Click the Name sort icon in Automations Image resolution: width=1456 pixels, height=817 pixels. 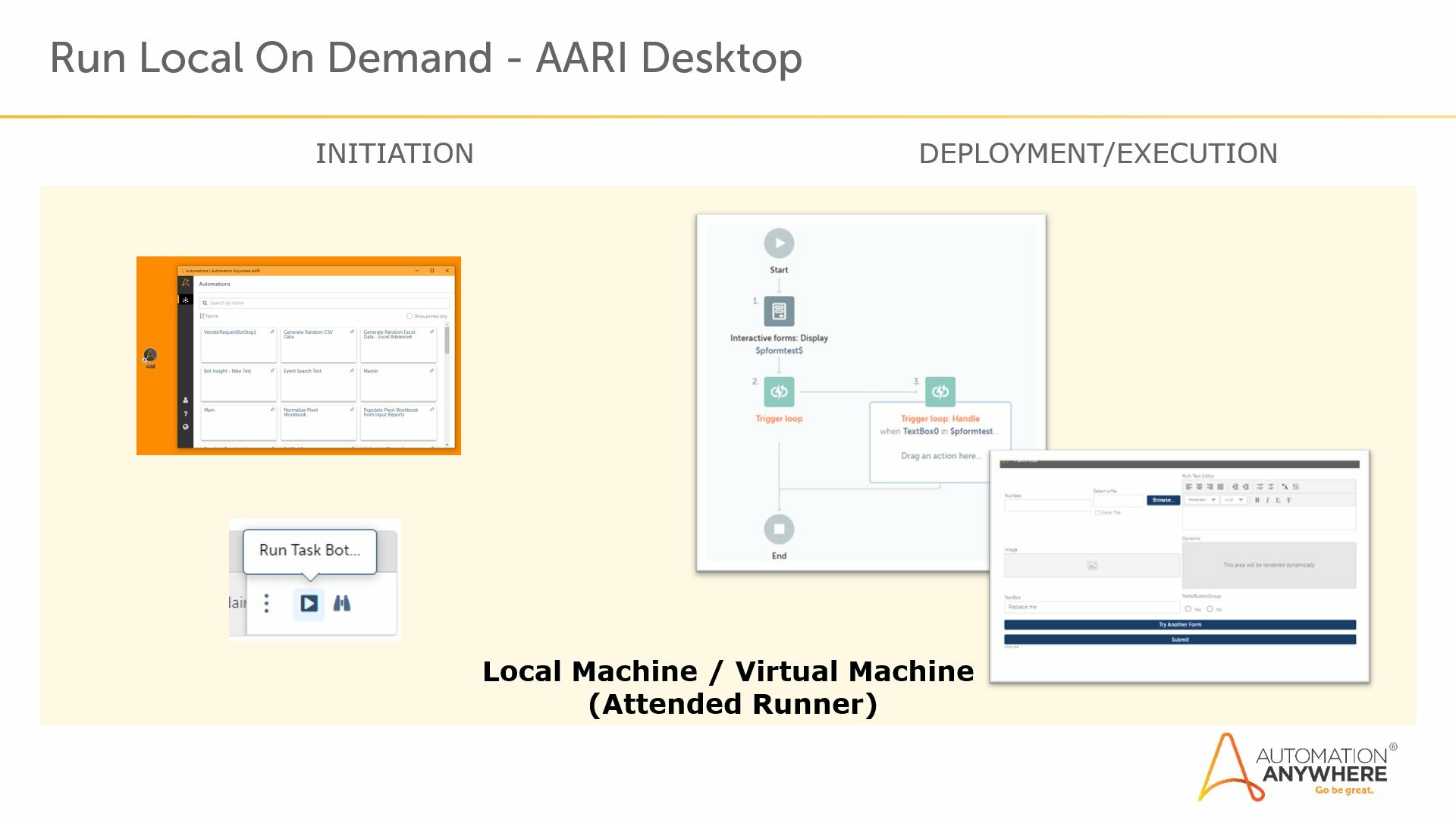coord(202,316)
